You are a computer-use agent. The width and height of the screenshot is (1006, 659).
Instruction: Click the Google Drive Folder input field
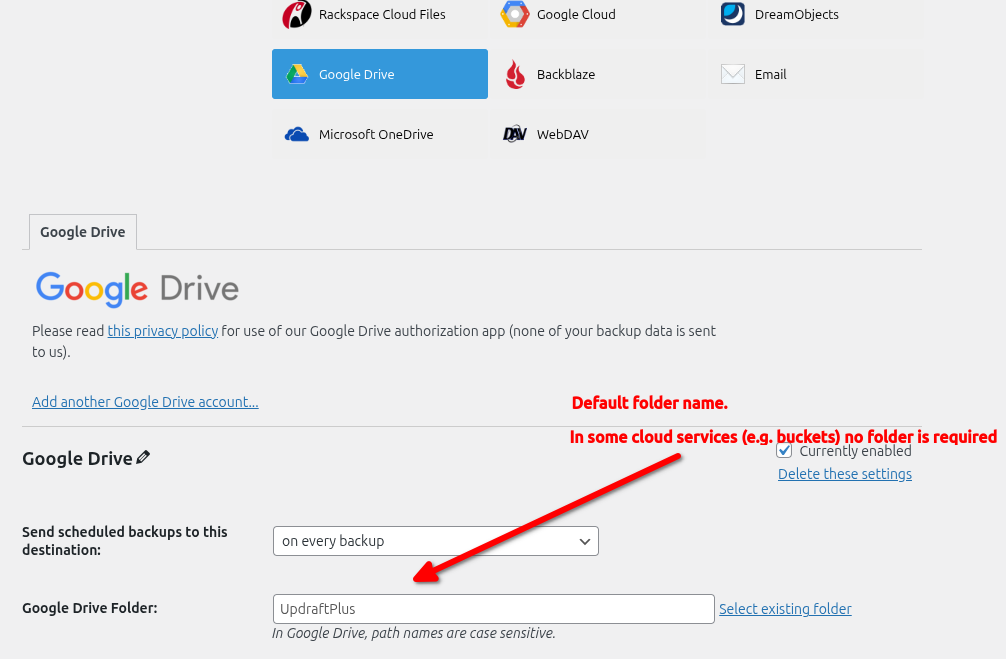(493, 608)
